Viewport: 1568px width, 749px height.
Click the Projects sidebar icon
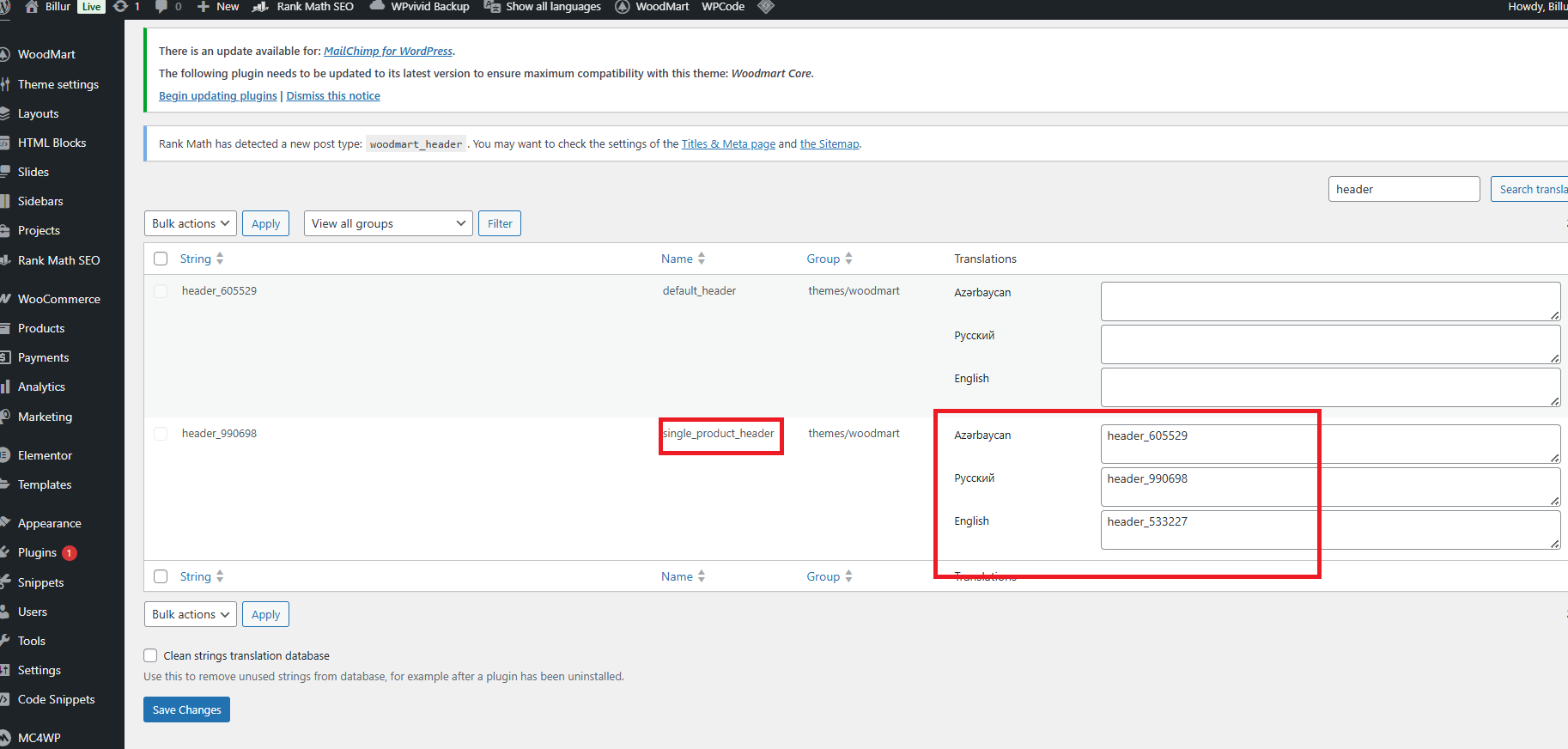coord(5,230)
